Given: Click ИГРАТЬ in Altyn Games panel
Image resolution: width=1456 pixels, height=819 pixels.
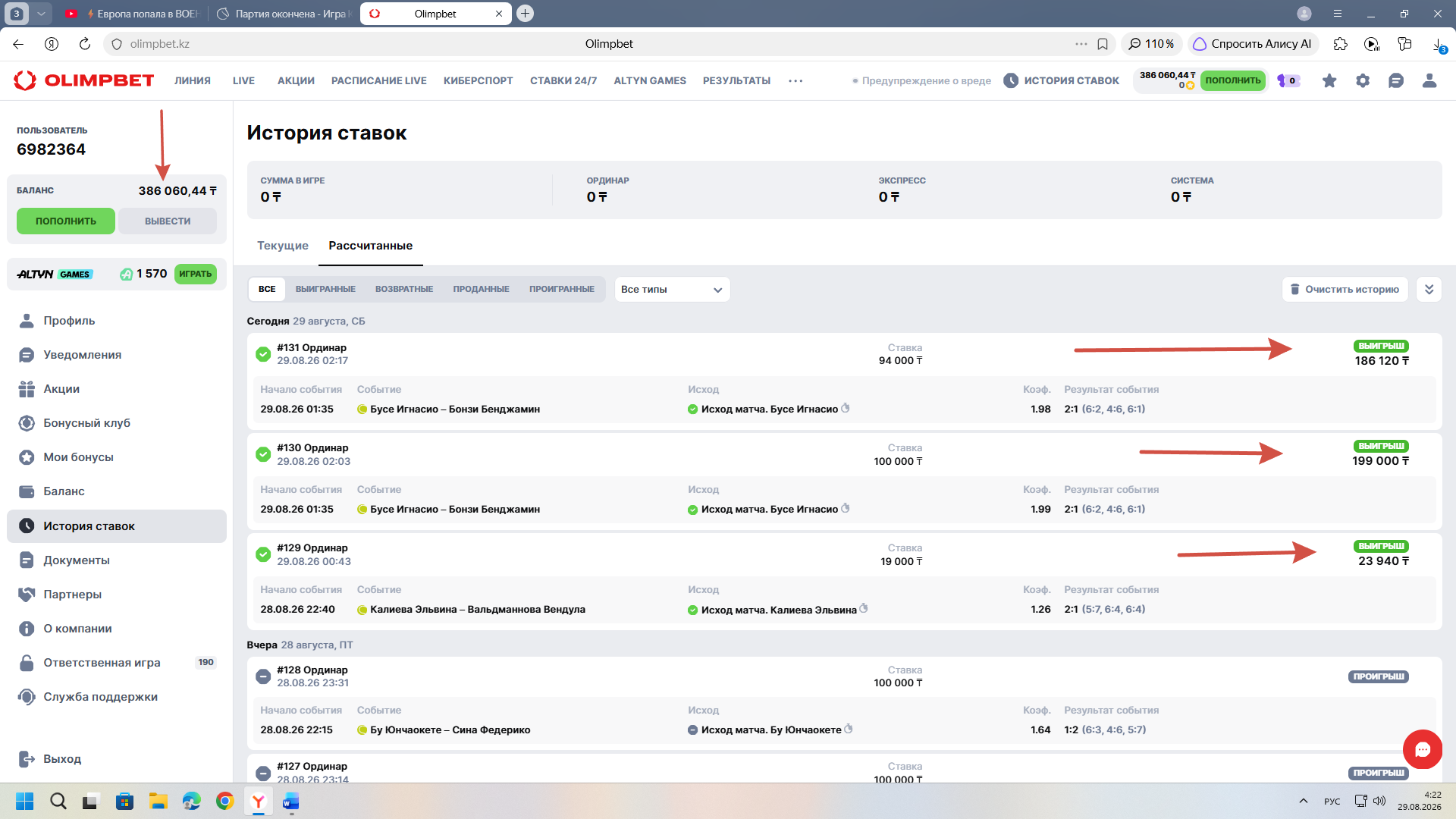Looking at the screenshot, I should pyautogui.click(x=196, y=274).
